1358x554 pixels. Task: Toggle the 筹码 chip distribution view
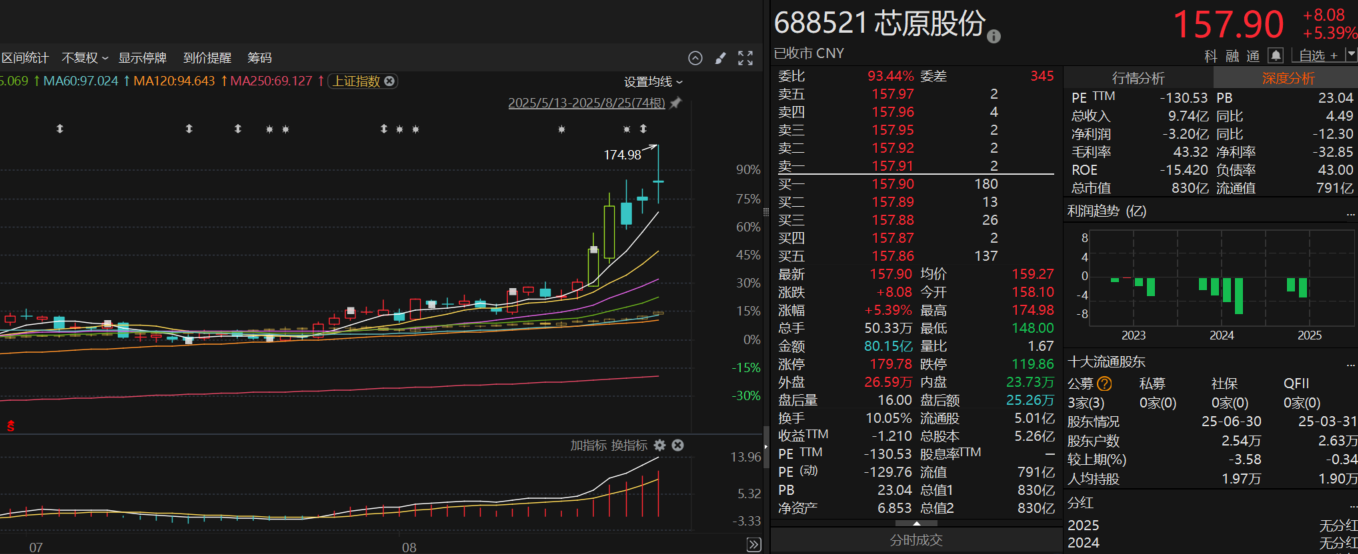[x=259, y=58]
